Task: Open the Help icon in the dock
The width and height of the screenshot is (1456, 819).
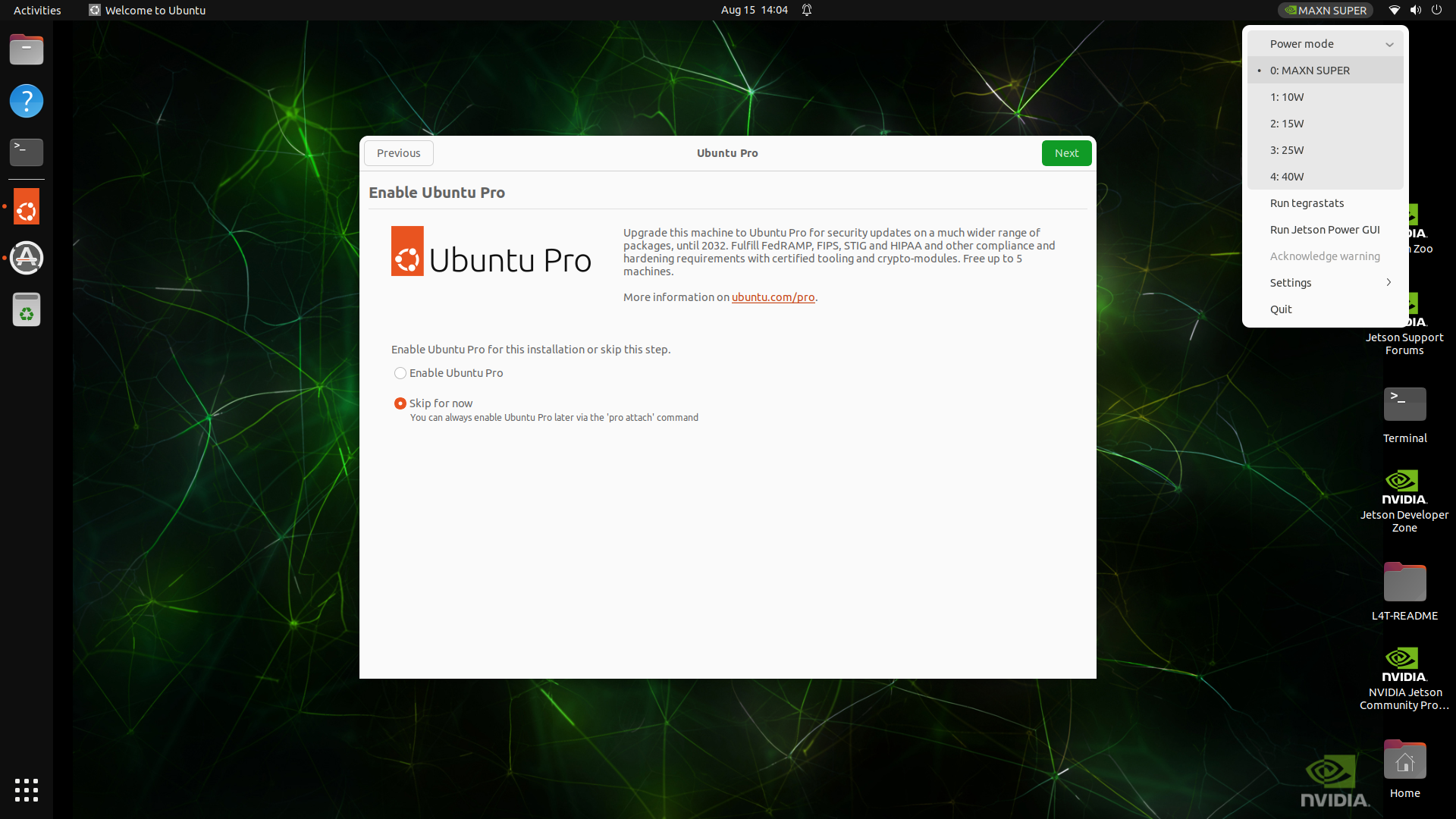Action: [27, 101]
